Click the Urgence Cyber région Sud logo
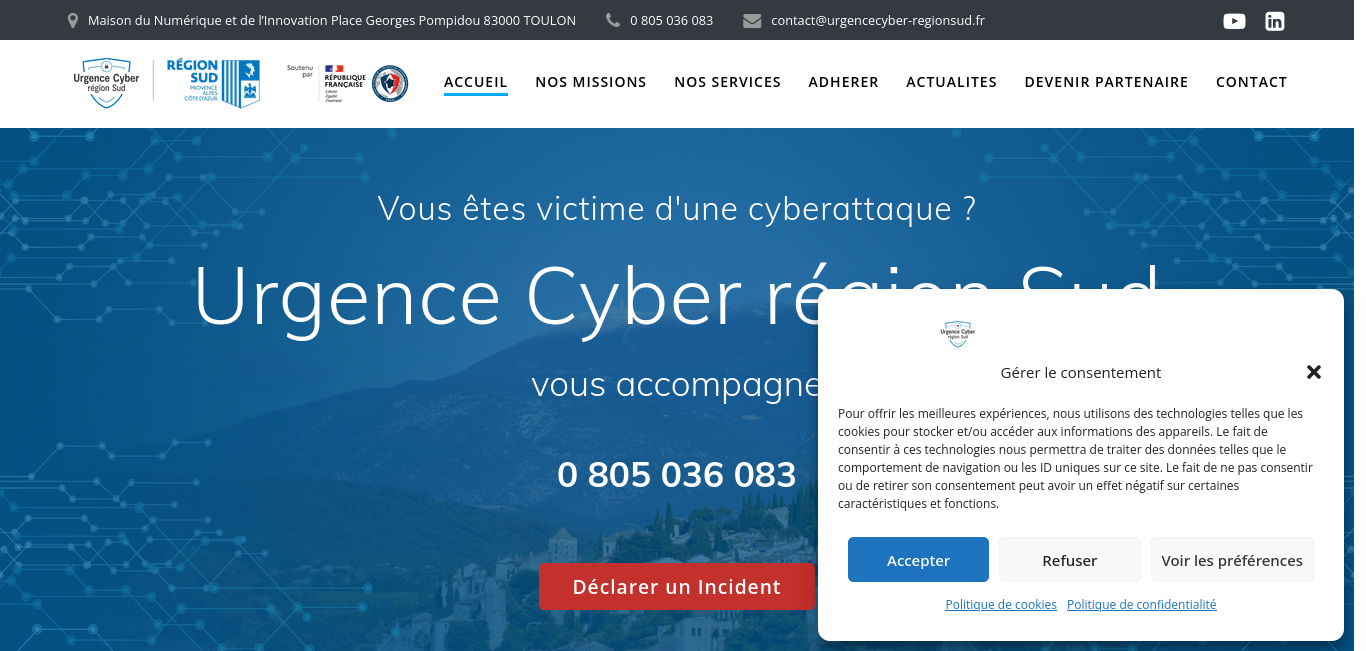The width and height of the screenshot is (1366, 651). (x=106, y=83)
